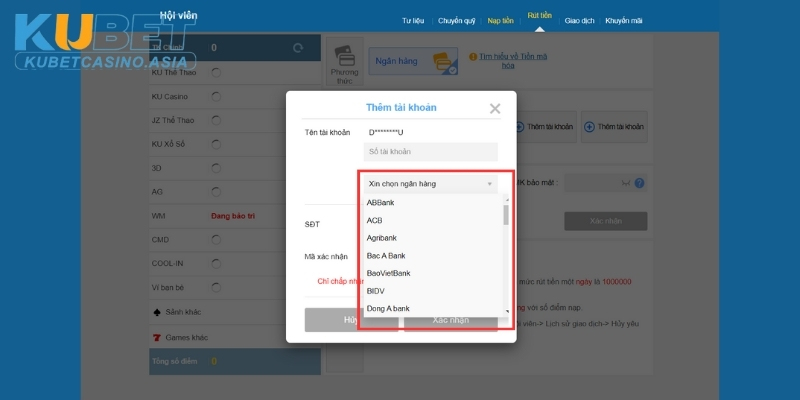Refresh the KU Thể Thao balance

pyautogui.click(x=216, y=72)
